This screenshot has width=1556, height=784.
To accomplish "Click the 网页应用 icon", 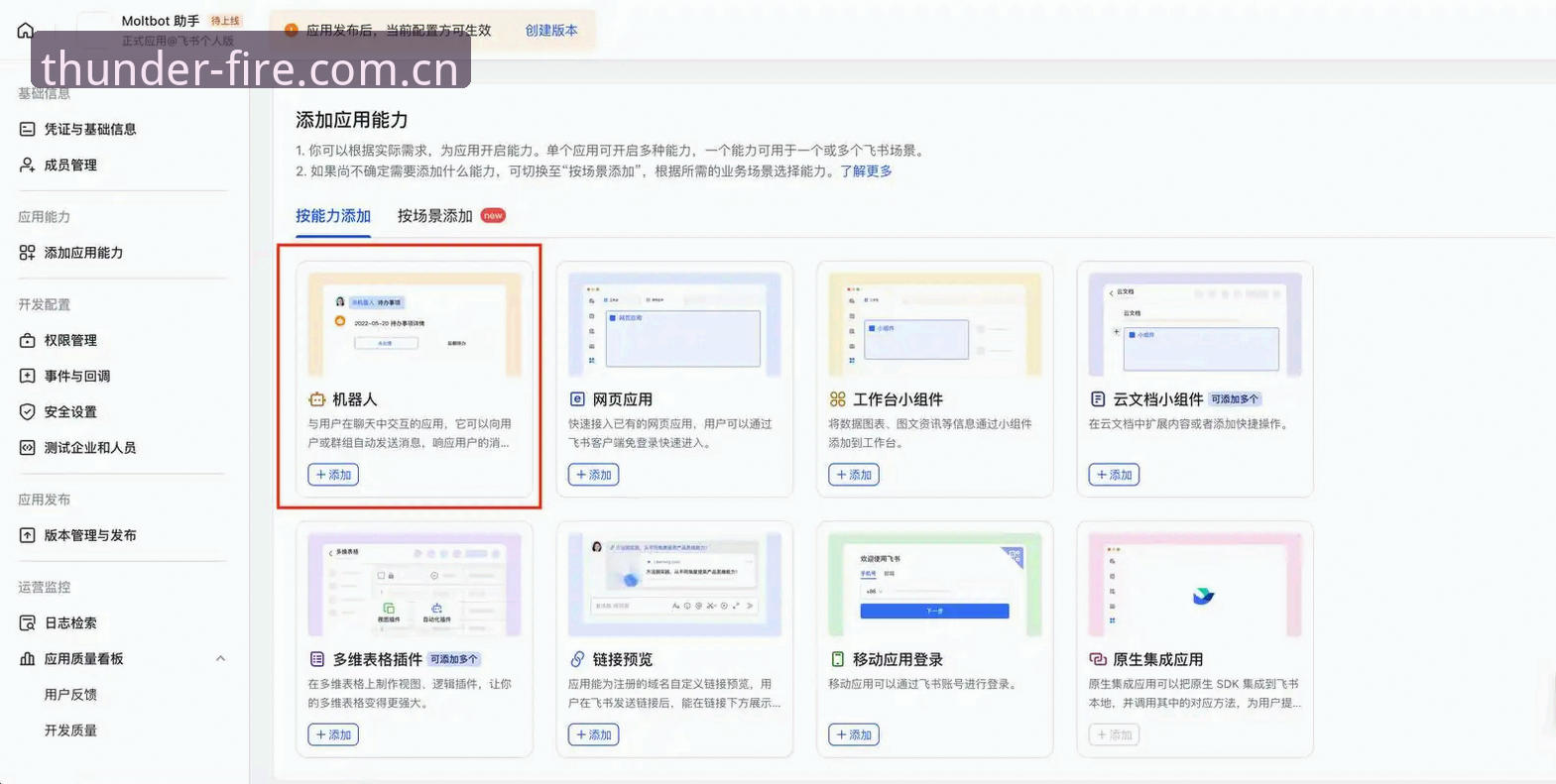I will pos(577,399).
